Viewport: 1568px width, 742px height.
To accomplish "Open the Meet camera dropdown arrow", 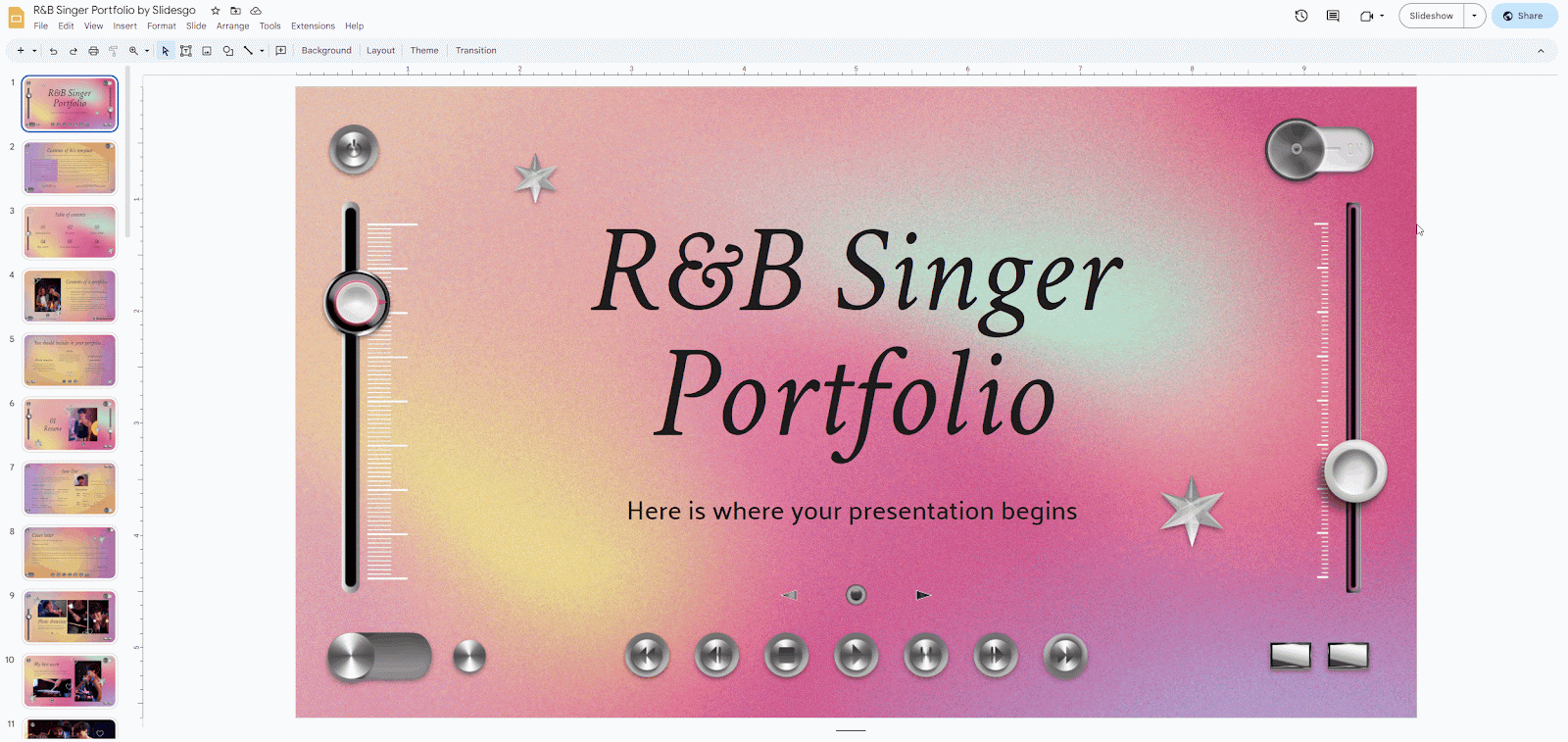I will 1382,16.
